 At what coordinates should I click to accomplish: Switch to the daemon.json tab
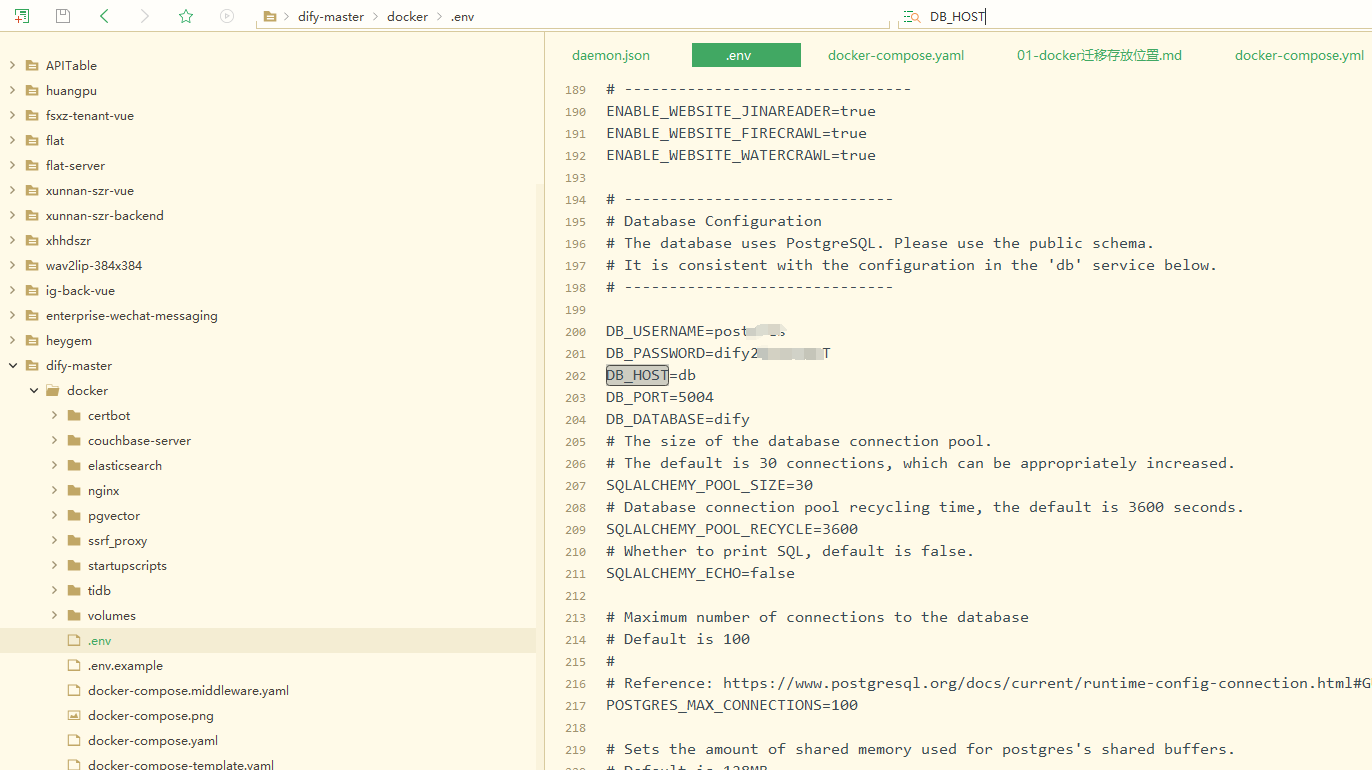610,55
